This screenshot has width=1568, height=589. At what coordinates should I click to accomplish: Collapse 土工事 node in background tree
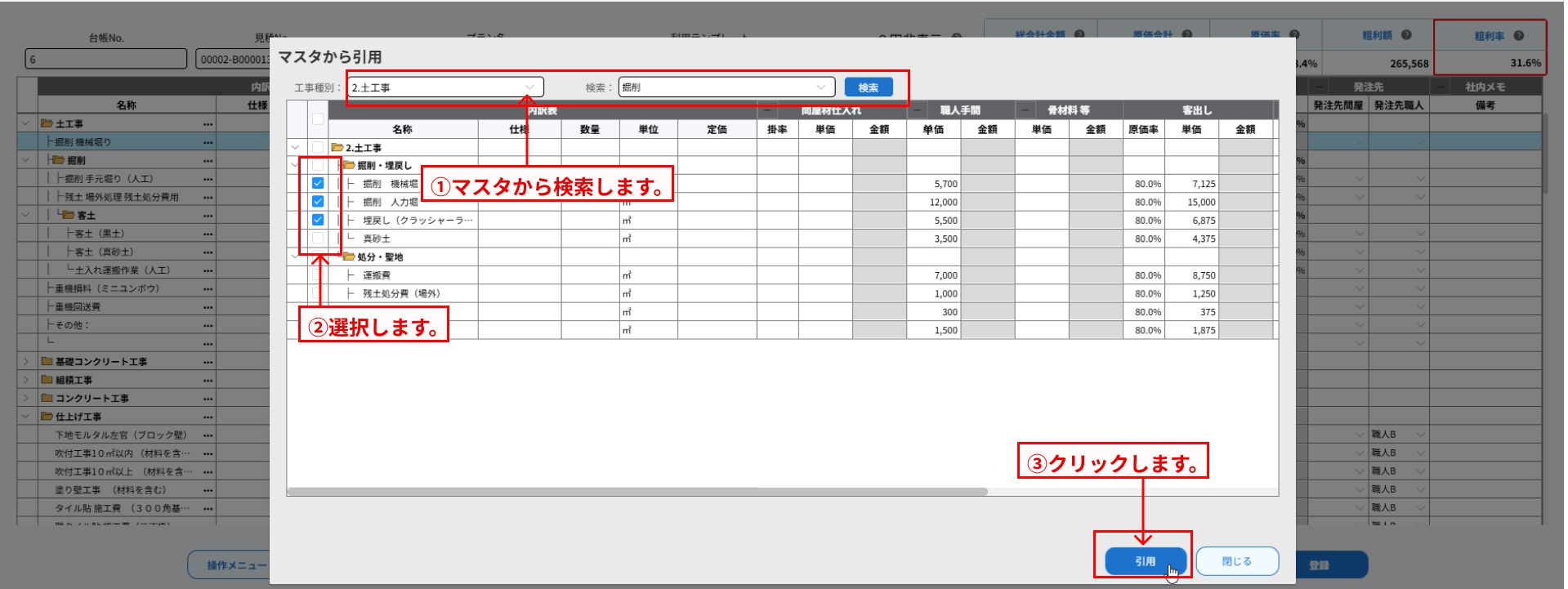[x=25, y=123]
